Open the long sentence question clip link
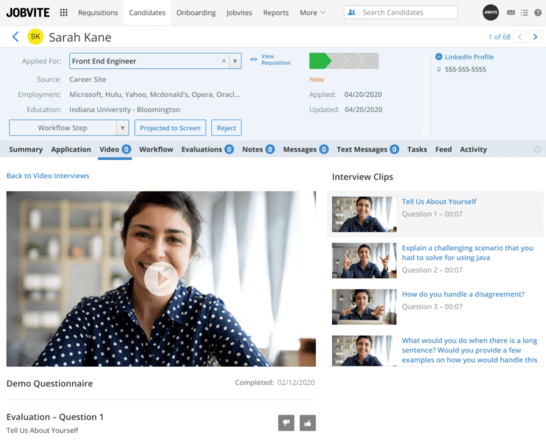 point(469,350)
